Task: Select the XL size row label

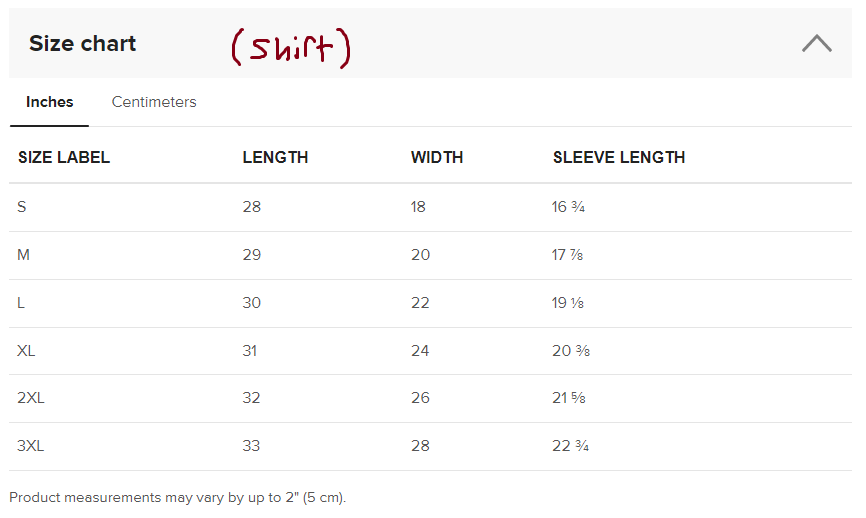Action: tap(27, 351)
